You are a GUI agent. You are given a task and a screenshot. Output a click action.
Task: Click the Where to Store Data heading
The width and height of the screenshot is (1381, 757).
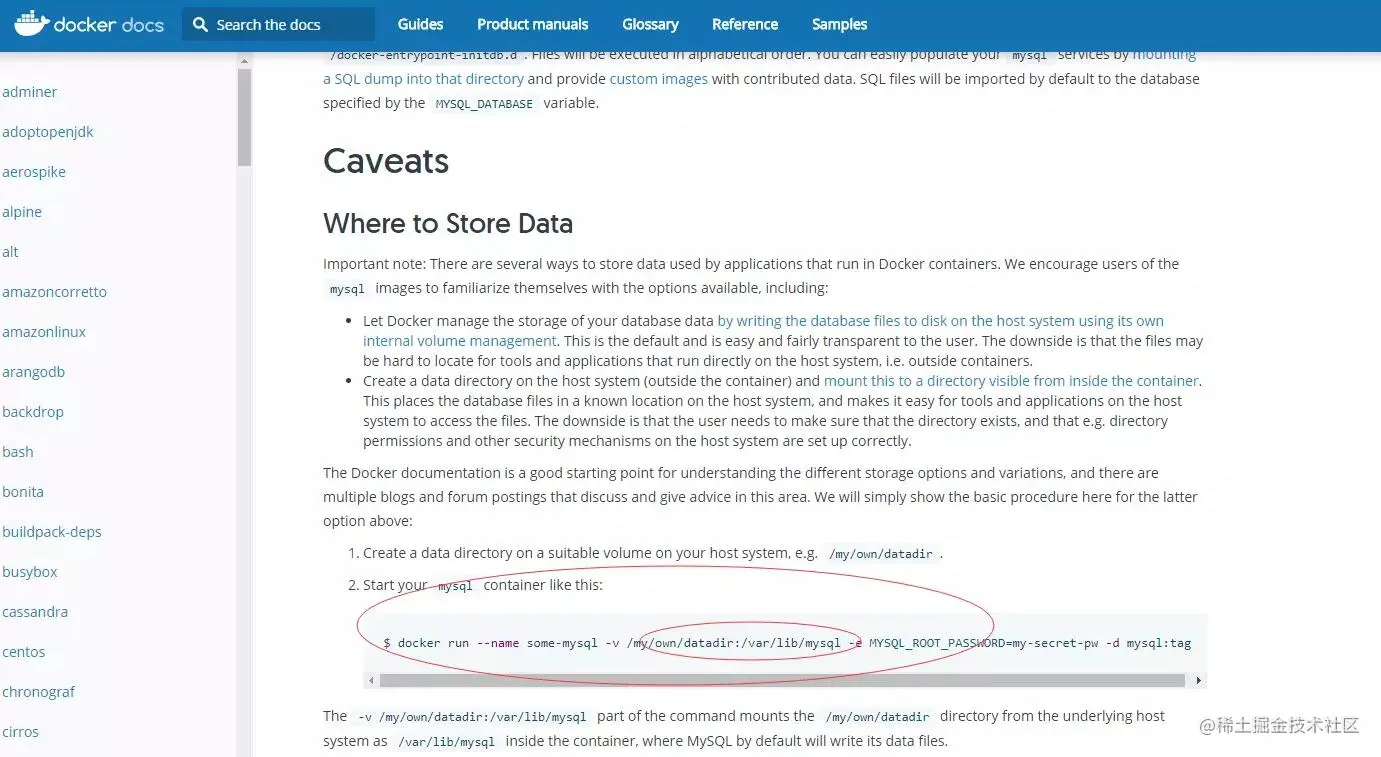point(448,223)
